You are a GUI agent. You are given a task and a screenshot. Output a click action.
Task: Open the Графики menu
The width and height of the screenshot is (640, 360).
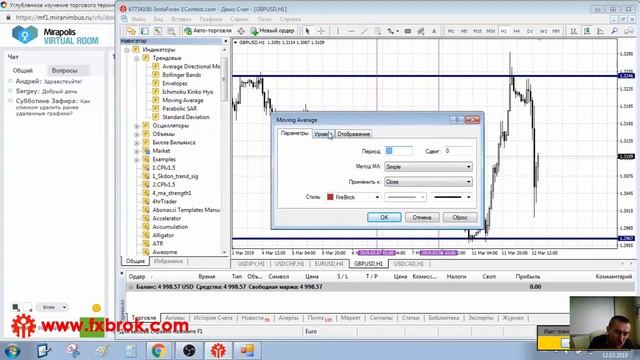point(211,19)
